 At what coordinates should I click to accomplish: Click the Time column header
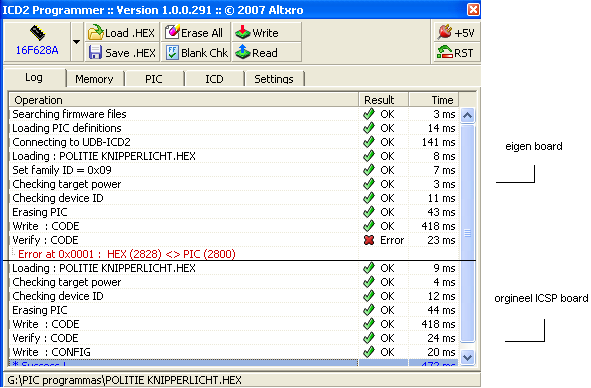[x=433, y=100]
